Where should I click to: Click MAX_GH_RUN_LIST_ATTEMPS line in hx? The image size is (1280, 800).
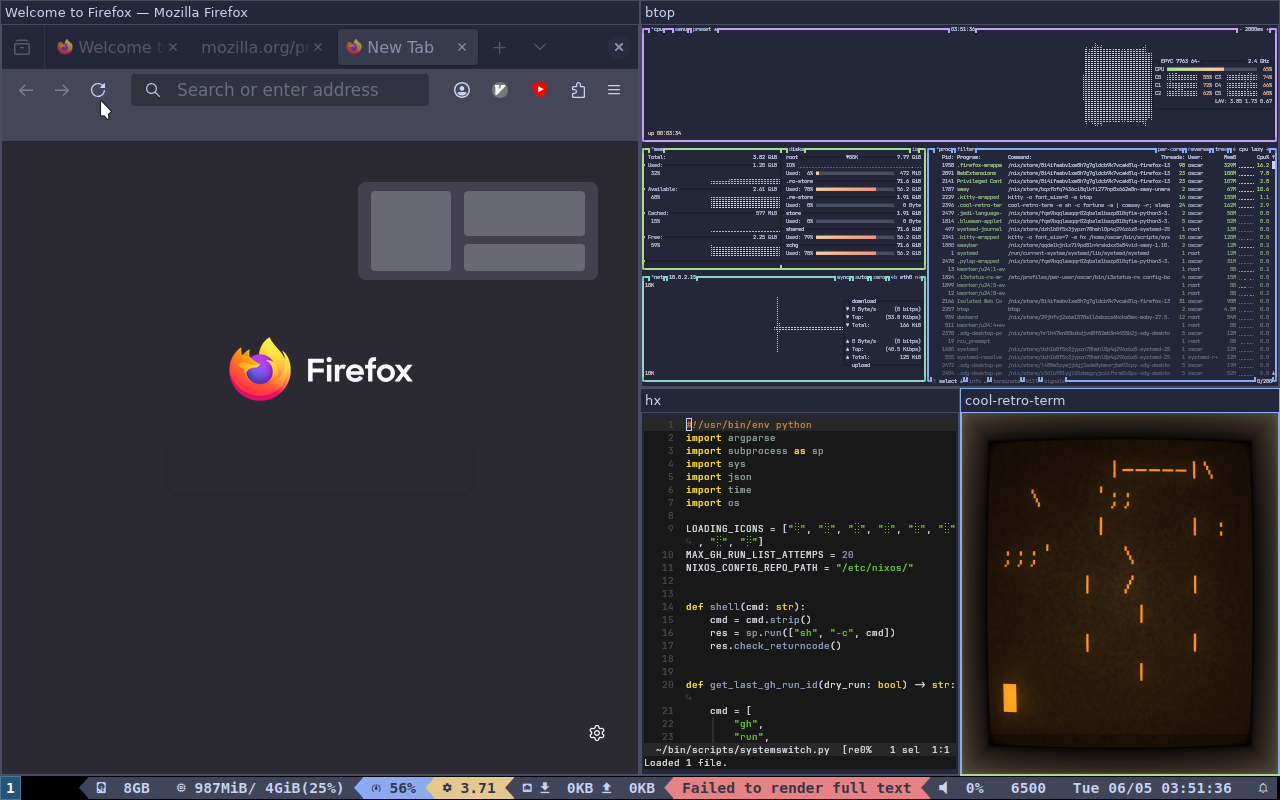[x=770, y=555]
